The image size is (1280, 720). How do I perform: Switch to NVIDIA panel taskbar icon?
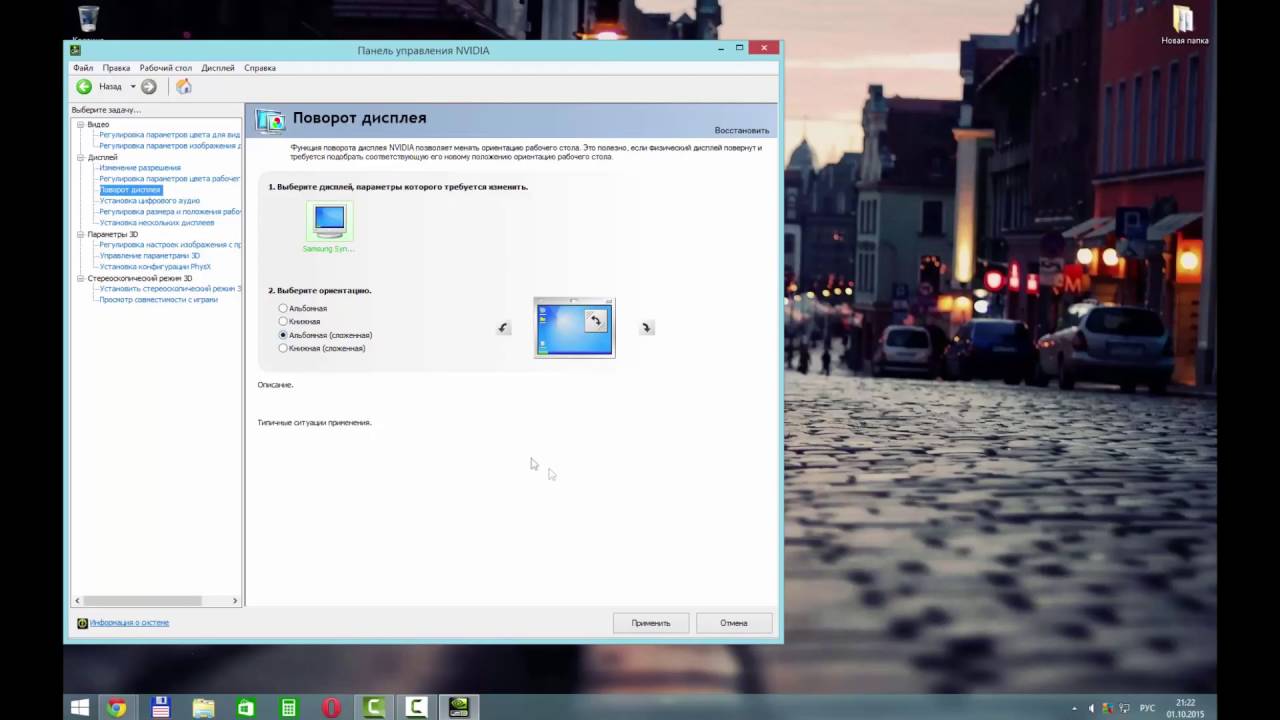tap(459, 708)
